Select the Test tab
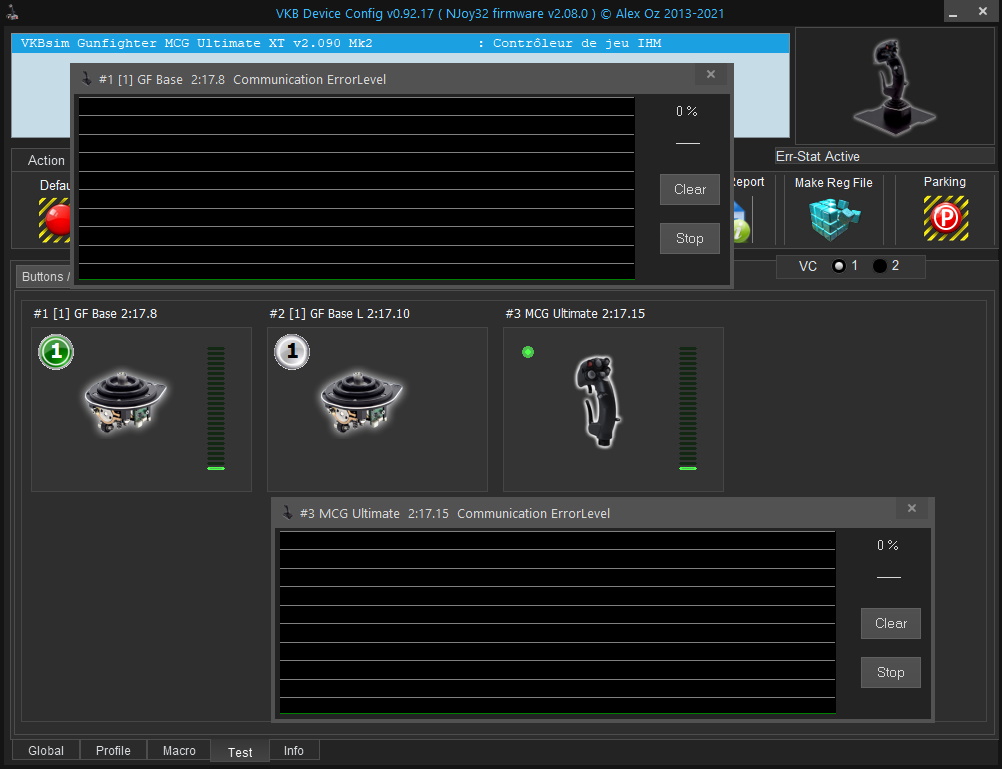1002x769 pixels. pyautogui.click(x=240, y=752)
